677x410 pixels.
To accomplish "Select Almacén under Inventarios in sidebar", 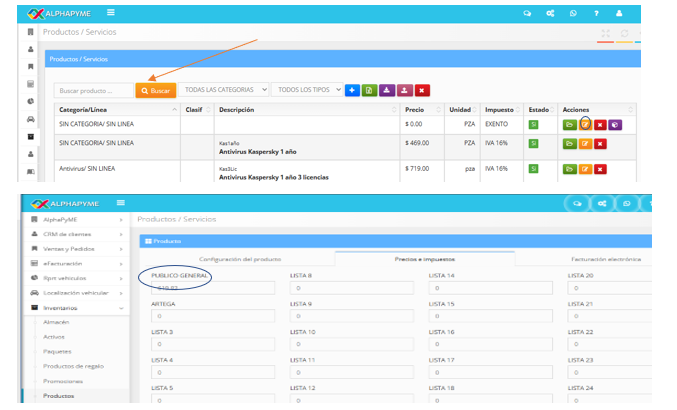I will (55, 322).
